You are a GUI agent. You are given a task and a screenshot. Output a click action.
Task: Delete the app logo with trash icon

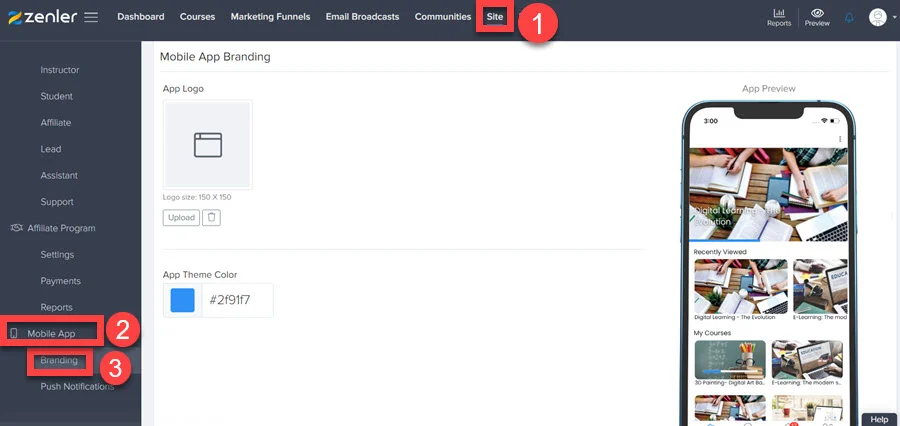point(211,217)
